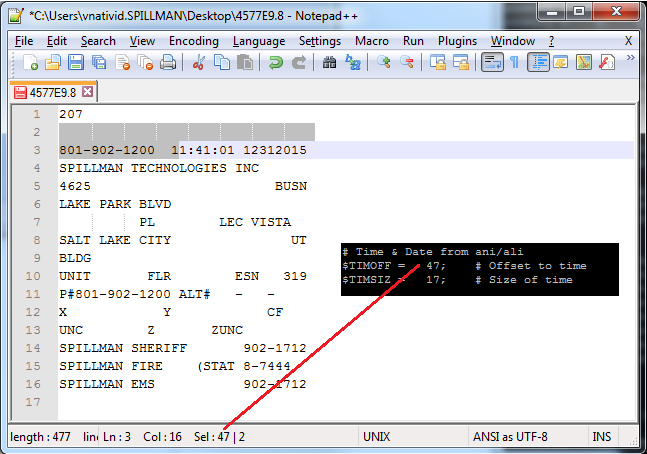Image resolution: width=647 pixels, height=454 pixels.
Task: Click the text SPILLMAN TECHNOLOGIES INC
Action: [159, 168]
